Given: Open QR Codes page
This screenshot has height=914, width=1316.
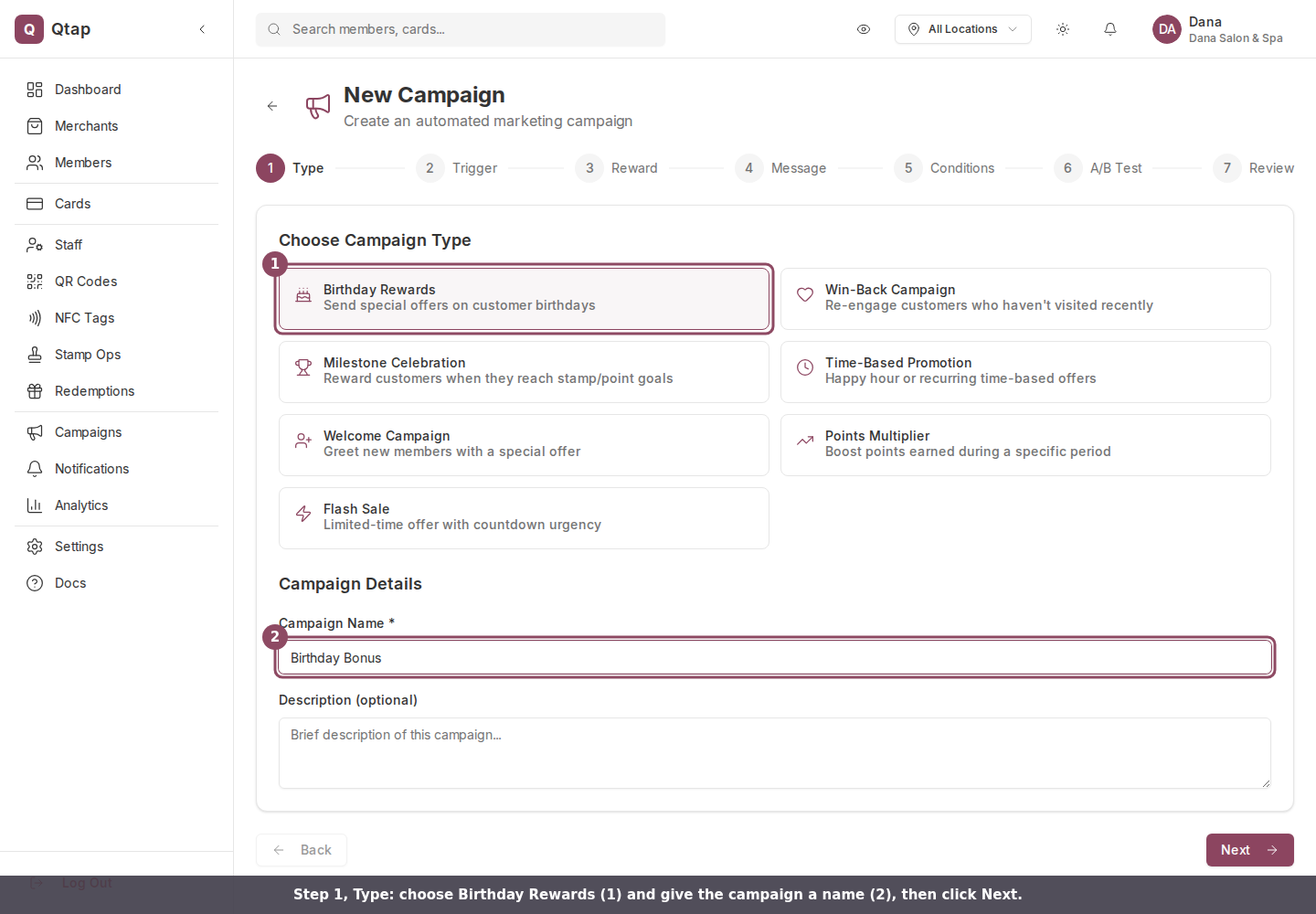Looking at the screenshot, I should coord(116,282).
